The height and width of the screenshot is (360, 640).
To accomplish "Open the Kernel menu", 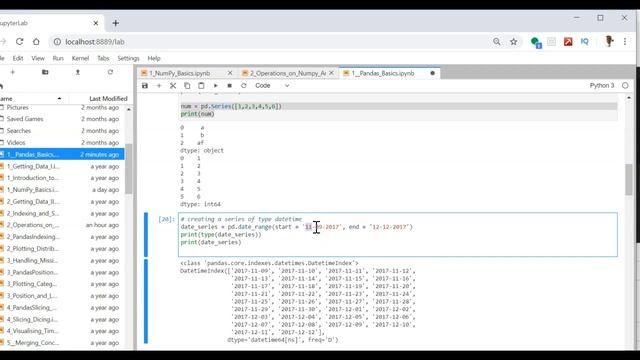I will [80, 58].
